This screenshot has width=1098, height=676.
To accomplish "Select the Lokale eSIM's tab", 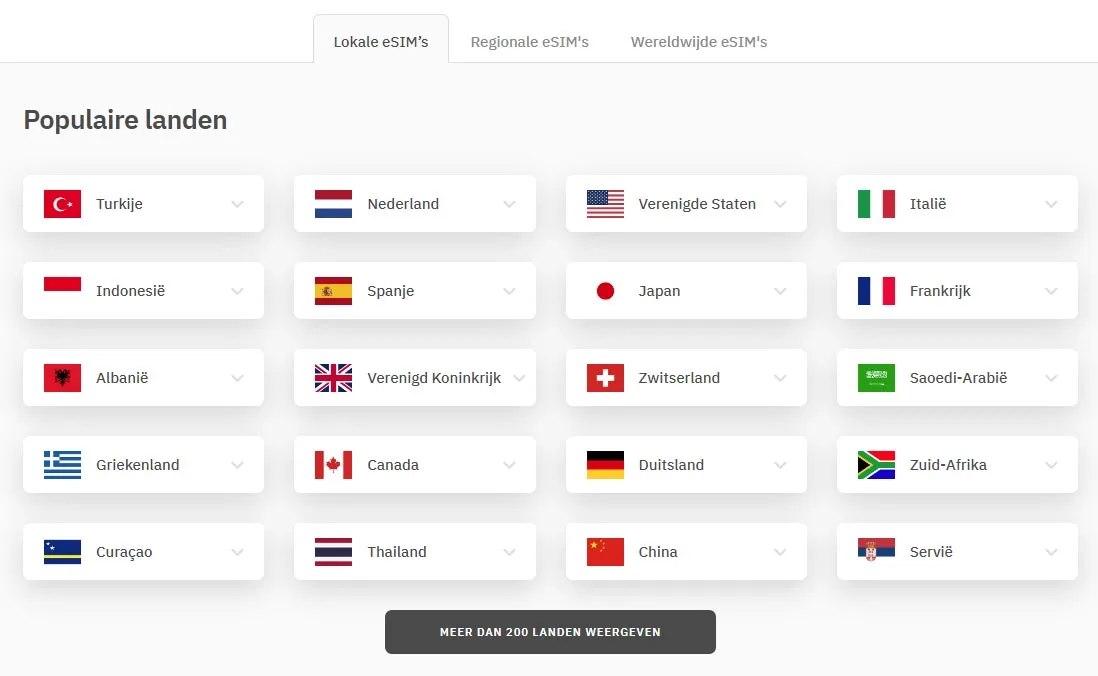I will [x=381, y=42].
